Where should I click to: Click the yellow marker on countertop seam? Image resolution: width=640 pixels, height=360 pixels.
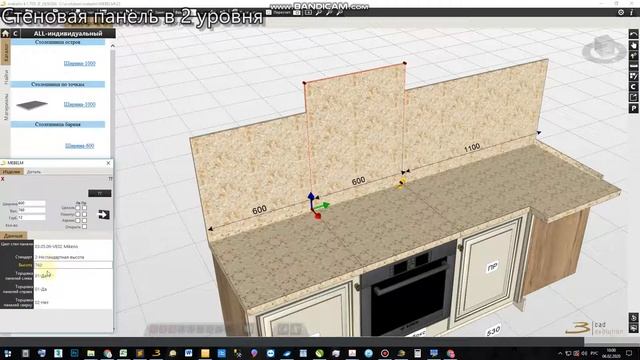(x=402, y=183)
